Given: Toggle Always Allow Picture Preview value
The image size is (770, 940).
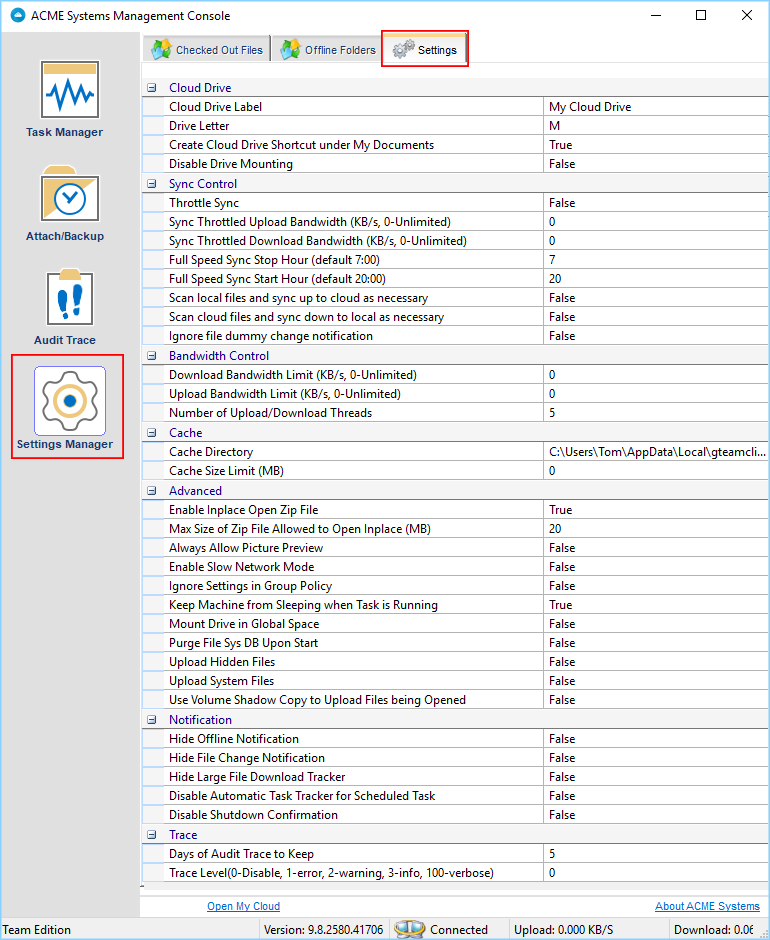Looking at the screenshot, I should coord(656,548).
